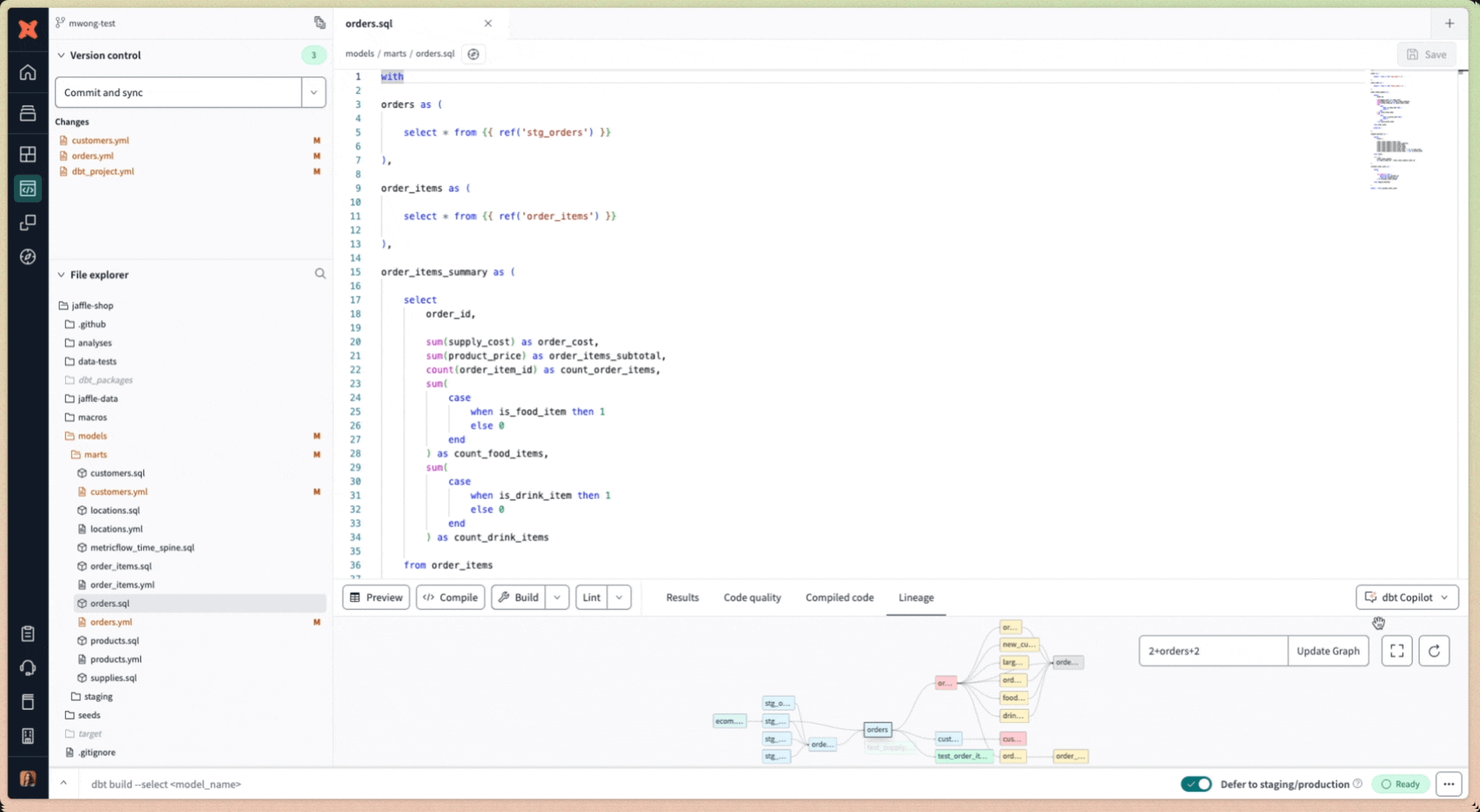
Task: Open the dbt Copilot panel
Action: [1405, 597]
